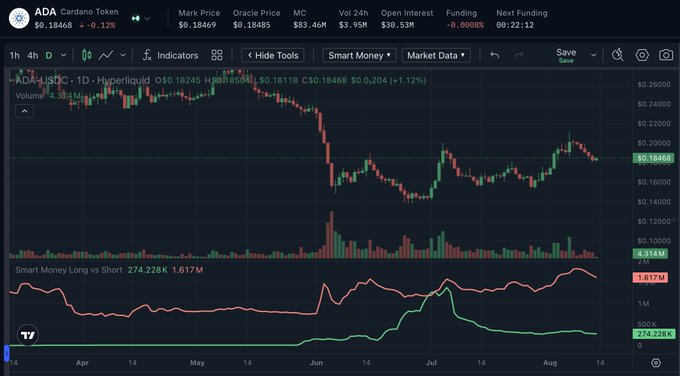Viewport: 680px width, 376px height.
Task: Click the May label on time axis
Action: click(197, 363)
